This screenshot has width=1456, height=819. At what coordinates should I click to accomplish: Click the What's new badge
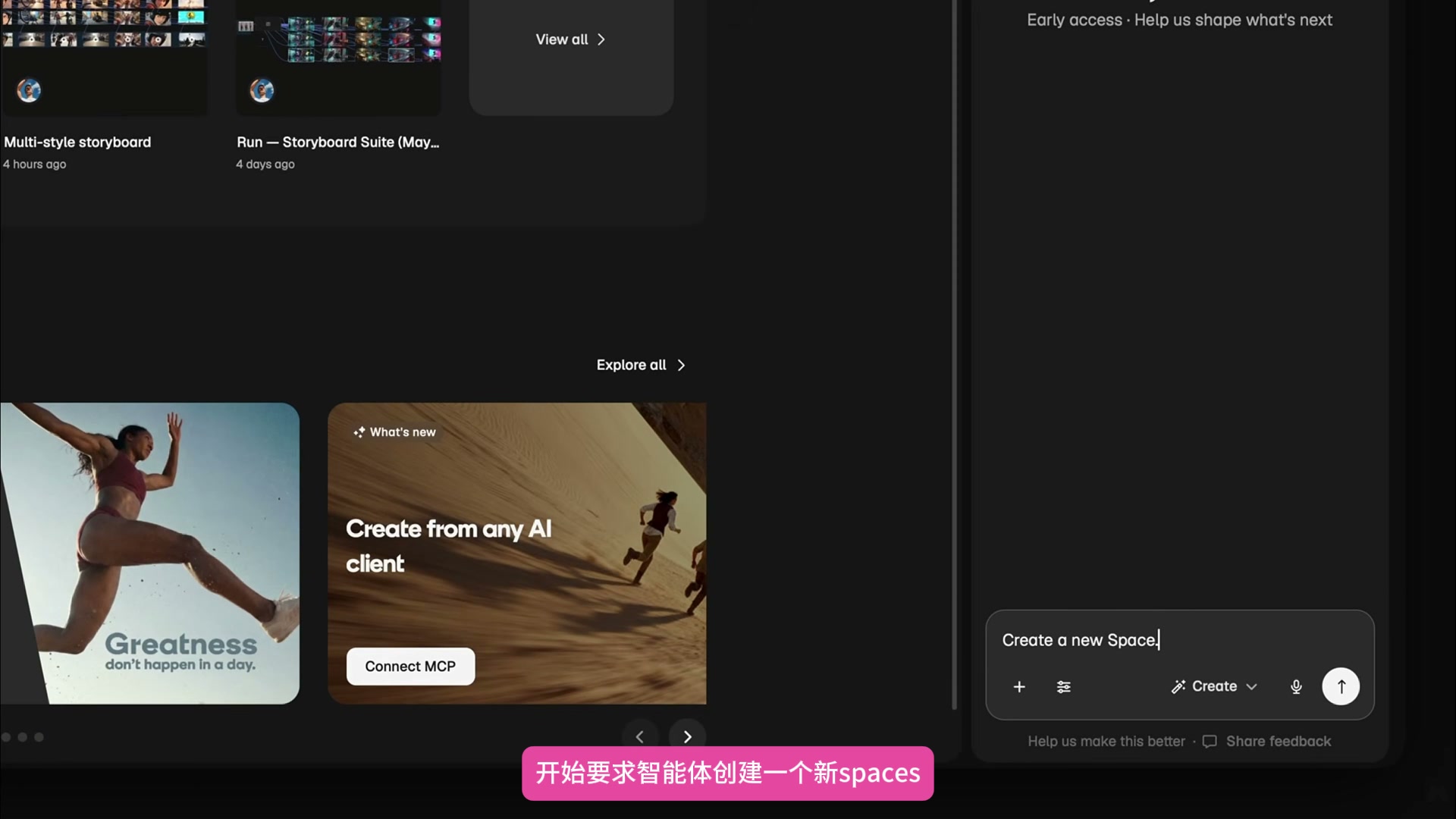click(x=394, y=431)
